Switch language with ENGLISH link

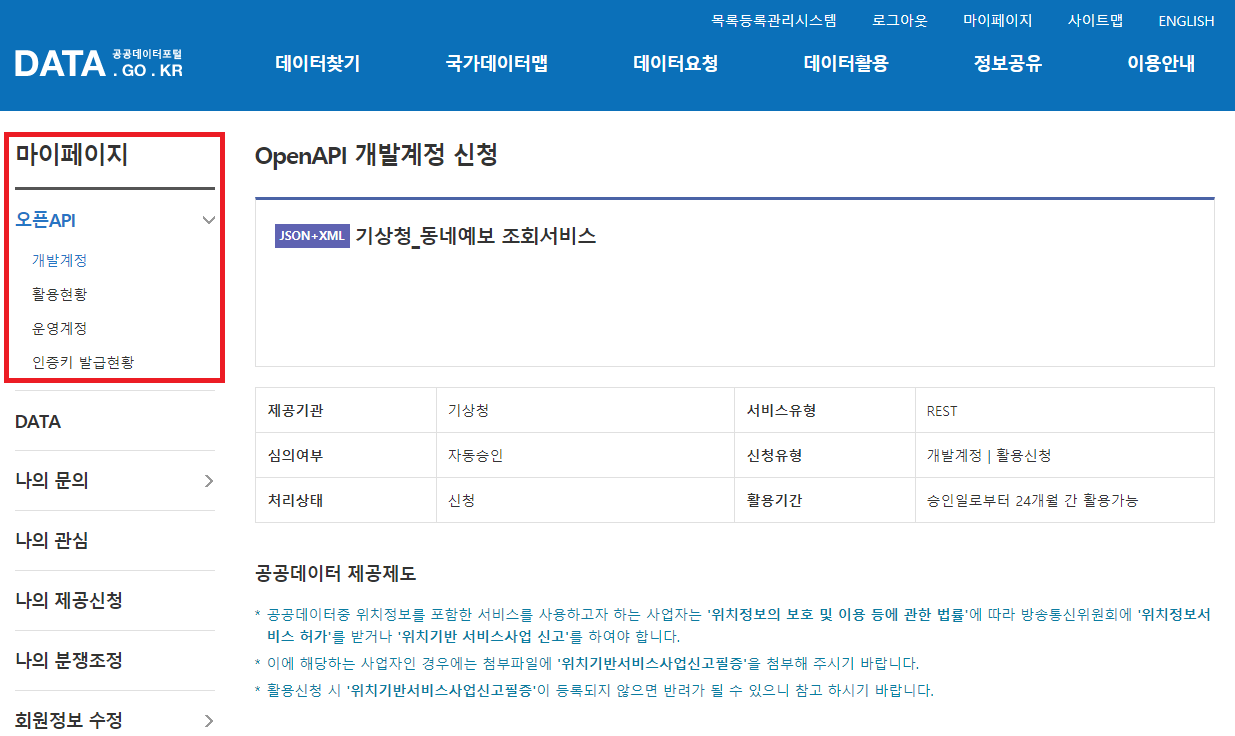point(1186,20)
